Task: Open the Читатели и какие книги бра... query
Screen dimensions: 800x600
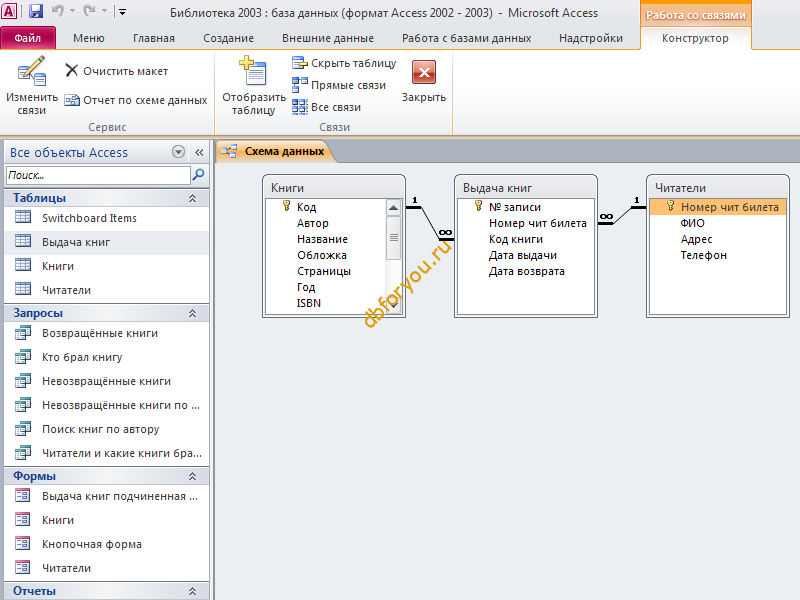Action: tap(107, 453)
